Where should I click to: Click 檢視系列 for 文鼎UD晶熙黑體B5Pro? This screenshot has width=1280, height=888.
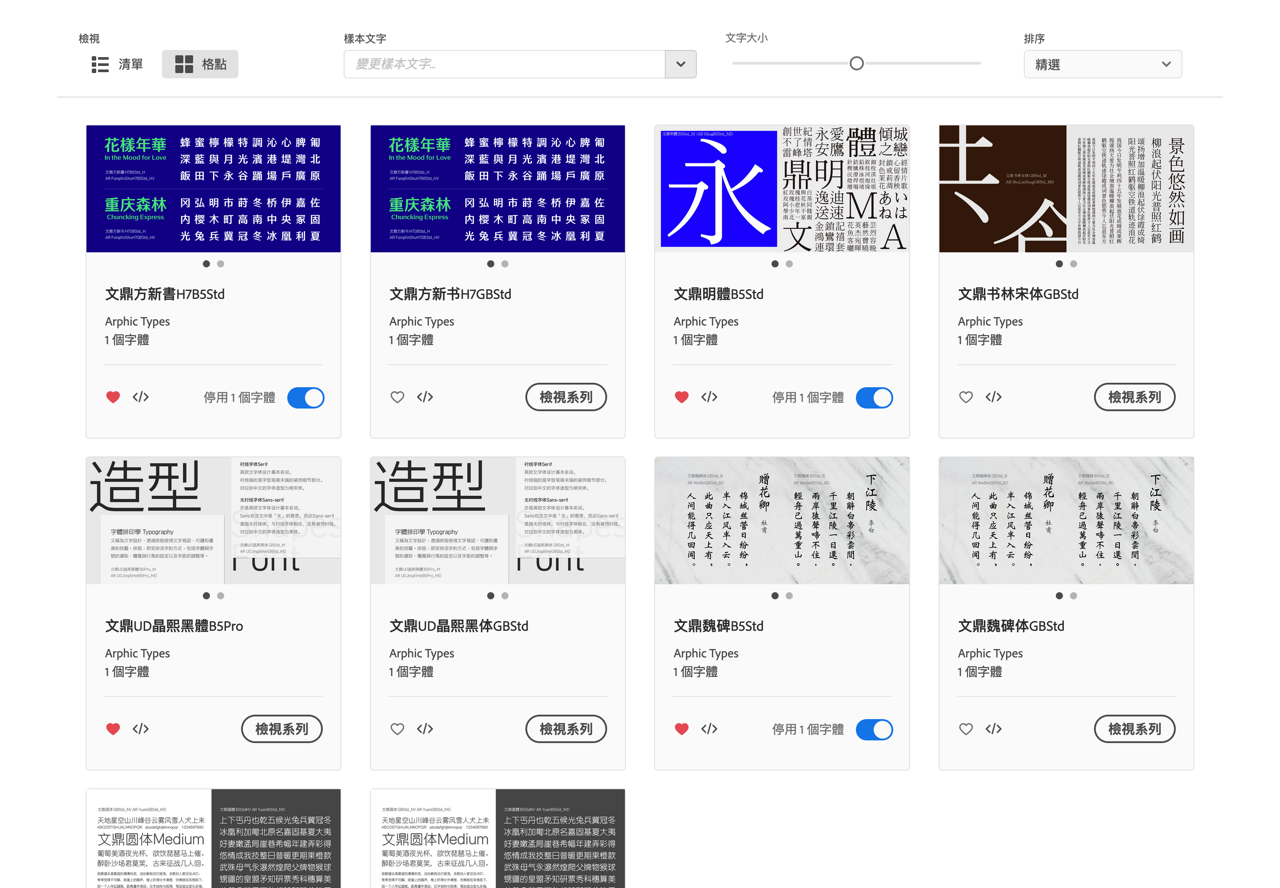pyautogui.click(x=282, y=729)
